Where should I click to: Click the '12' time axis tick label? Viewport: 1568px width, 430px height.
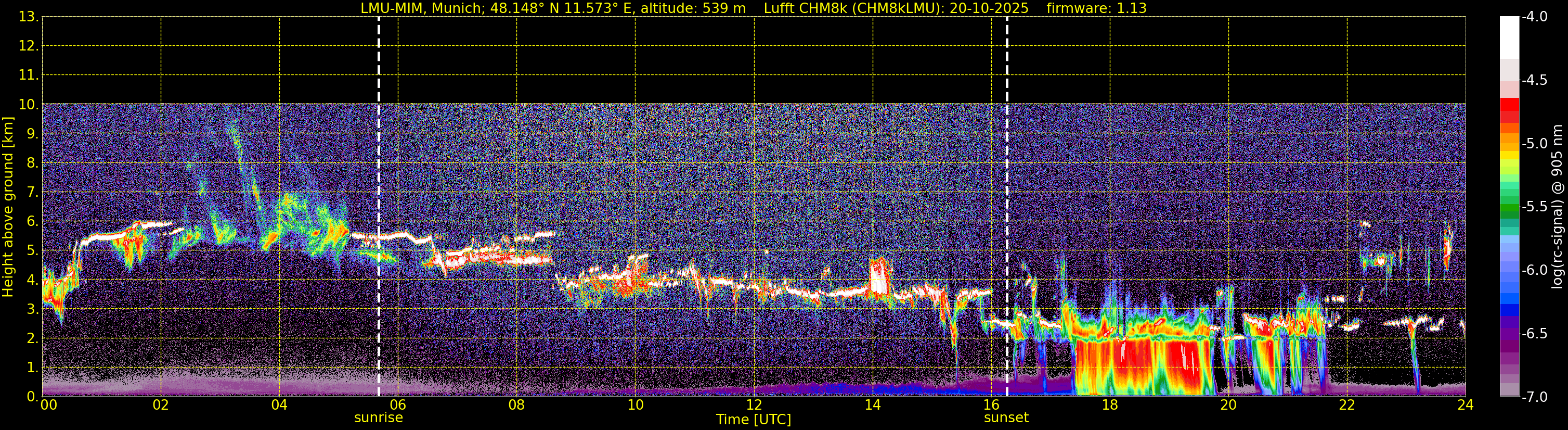pyautogui.click(x=754, y=405)
